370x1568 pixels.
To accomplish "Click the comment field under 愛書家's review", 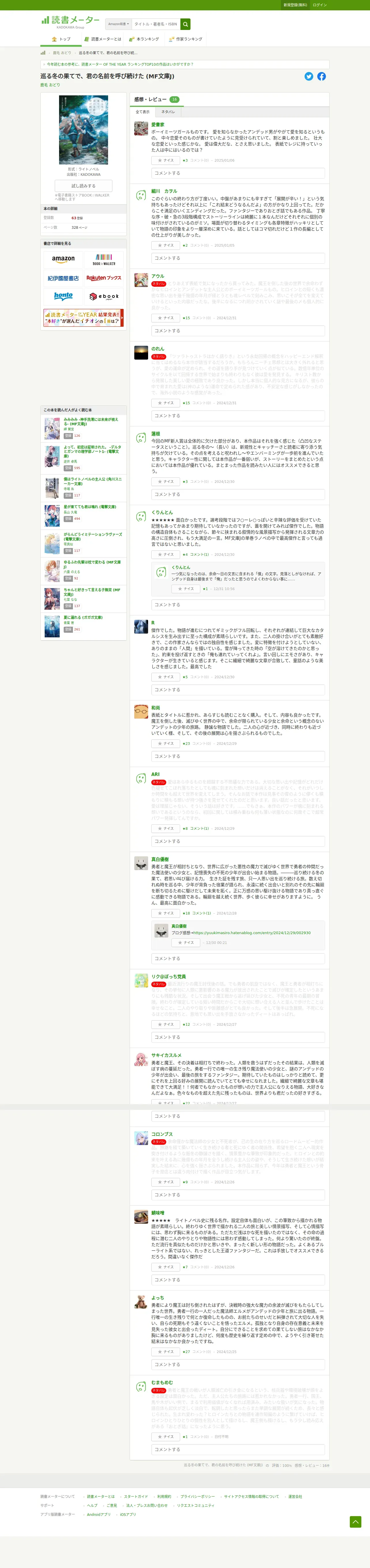I will [238, 173].
